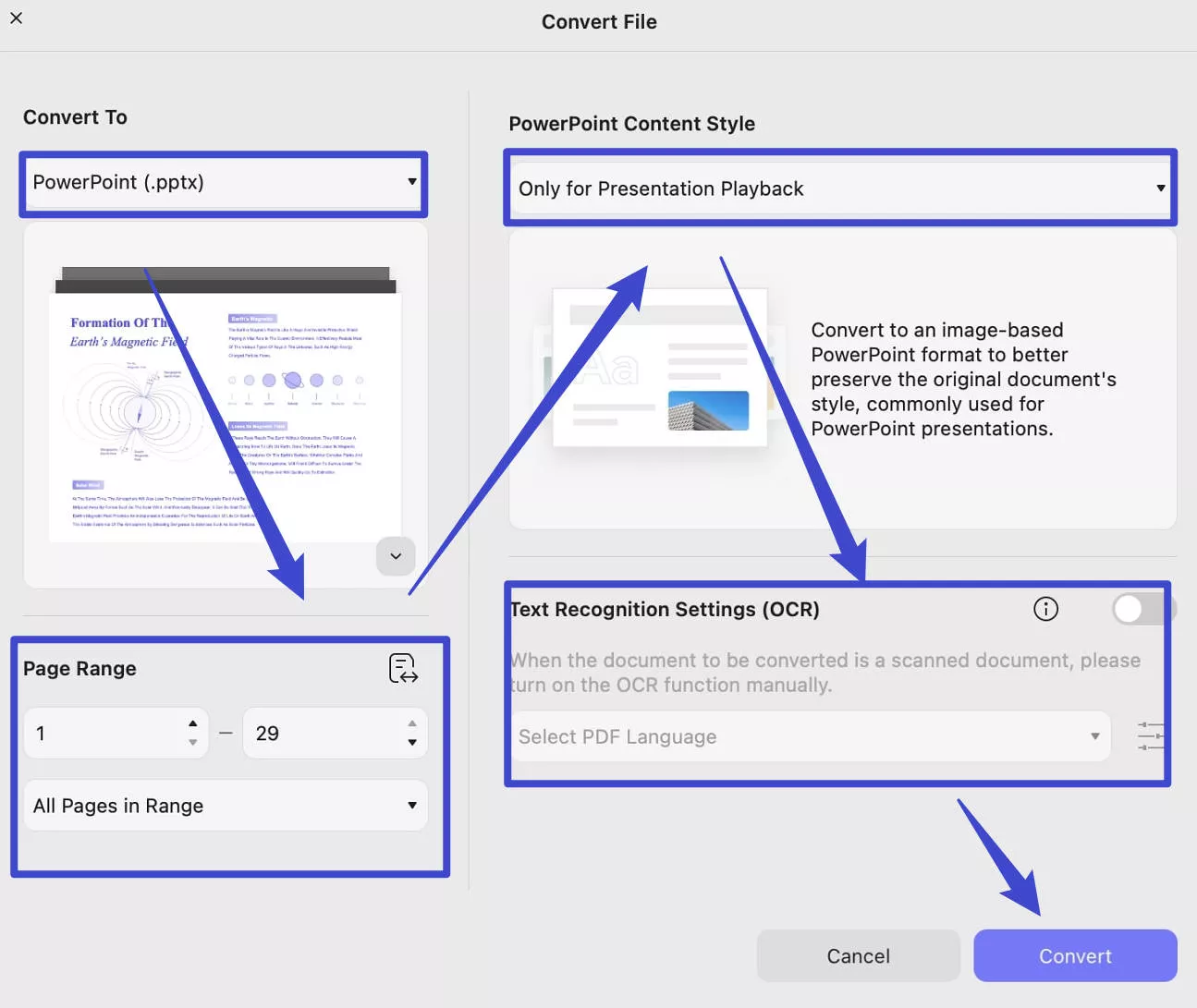Open the OCR info icon
This screenshot has height=1008, width=1197.
click(1045, 609)
